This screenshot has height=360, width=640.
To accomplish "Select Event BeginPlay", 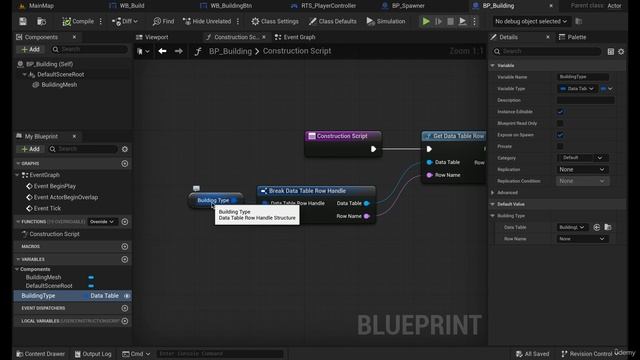I will point(55,186).
